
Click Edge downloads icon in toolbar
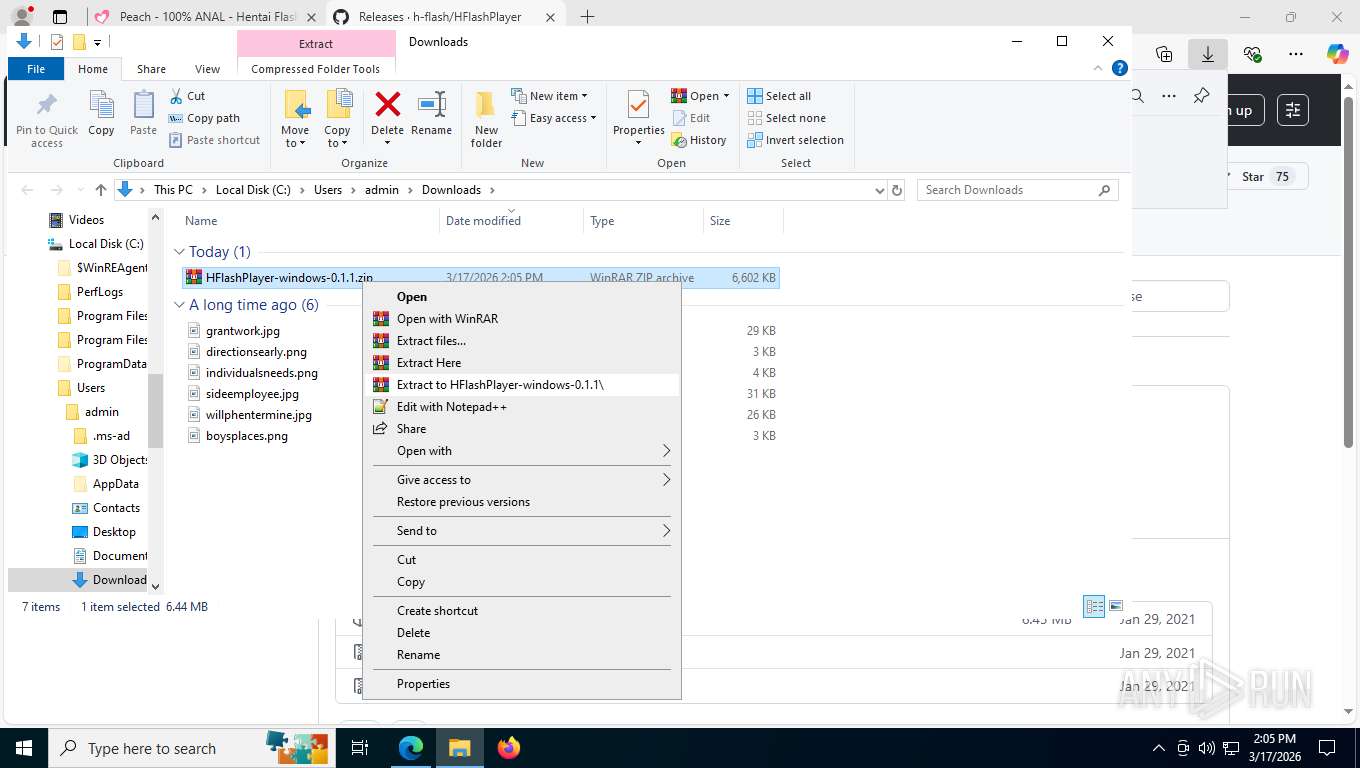point(1207,54)
